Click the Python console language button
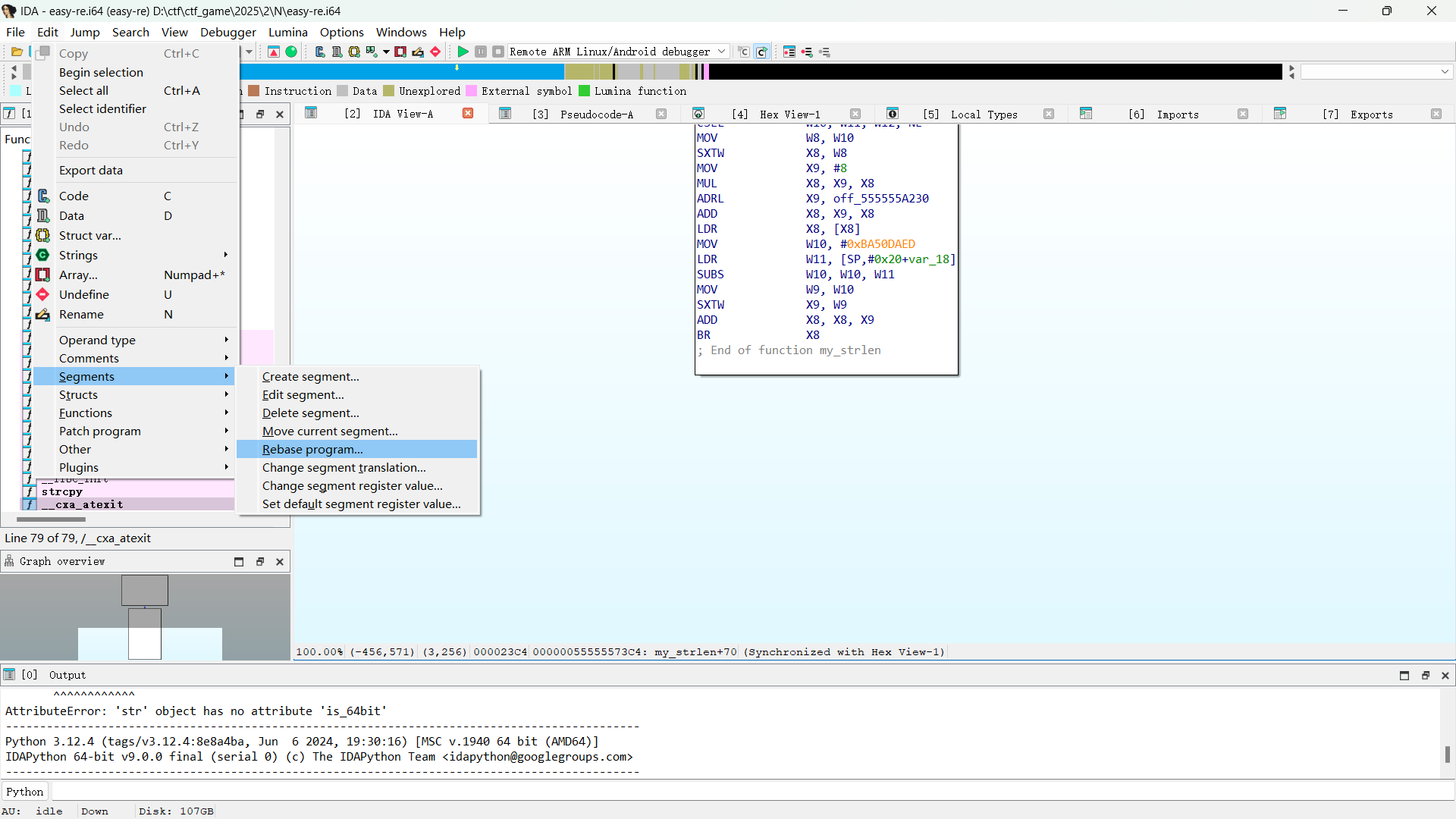Image resolution: width=1456 pixels, height=819 pixels. click(x=25, y=791)
